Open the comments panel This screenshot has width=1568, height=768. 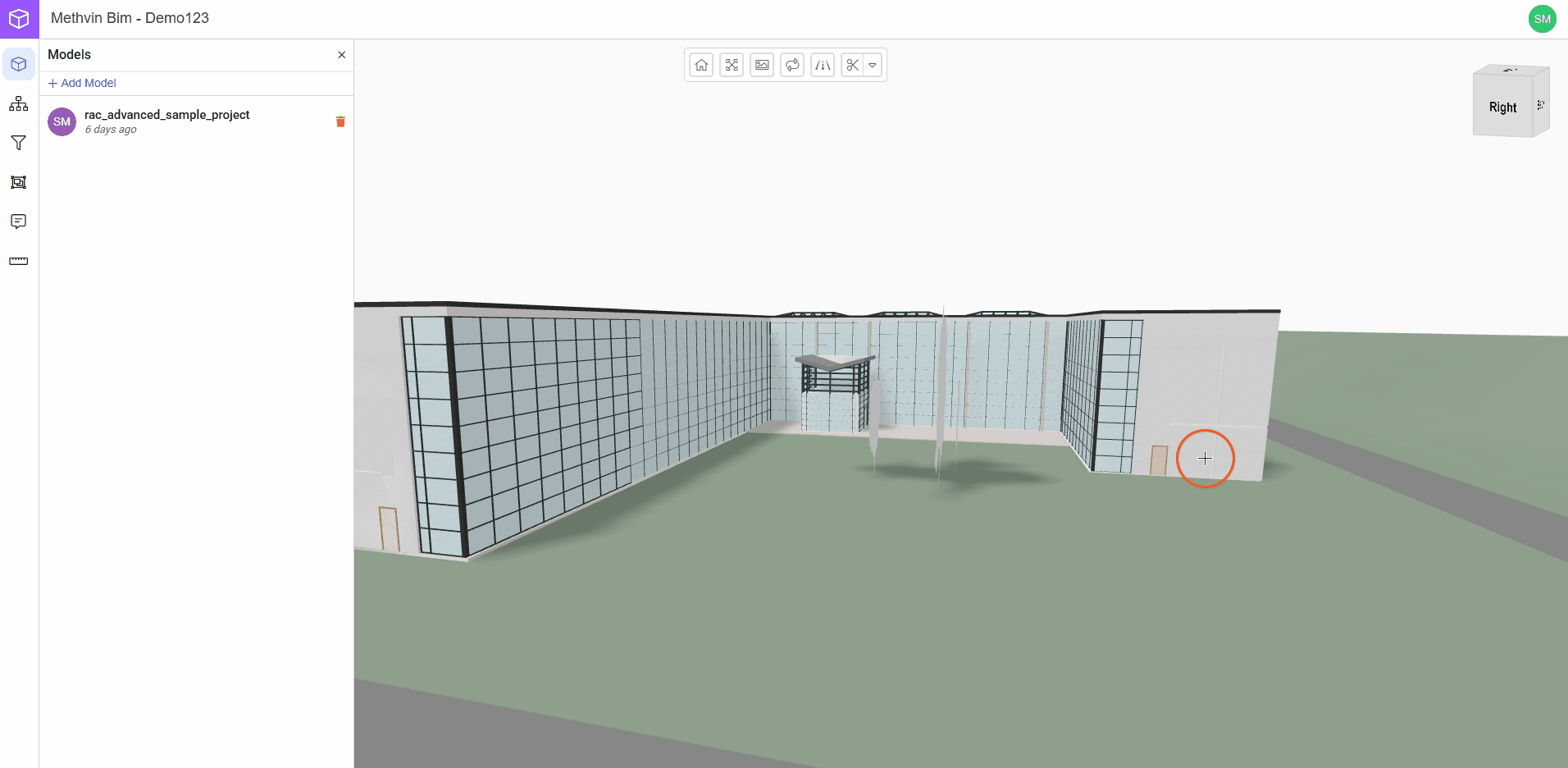click(19, 222)
